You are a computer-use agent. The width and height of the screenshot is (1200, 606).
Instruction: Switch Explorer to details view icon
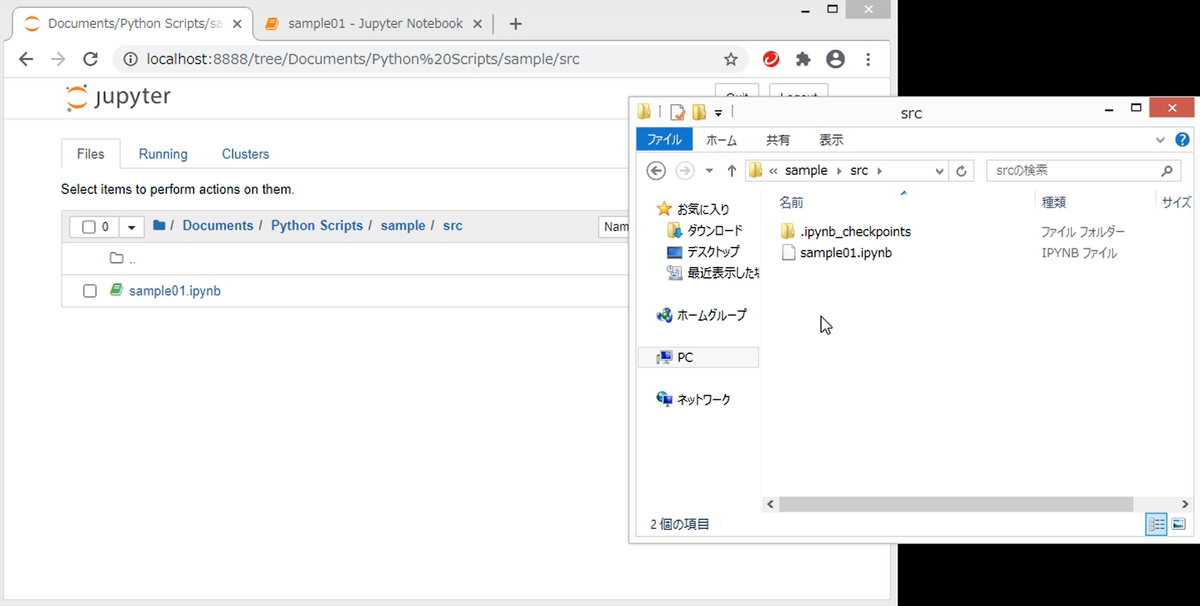click(x=1156, y=525)
